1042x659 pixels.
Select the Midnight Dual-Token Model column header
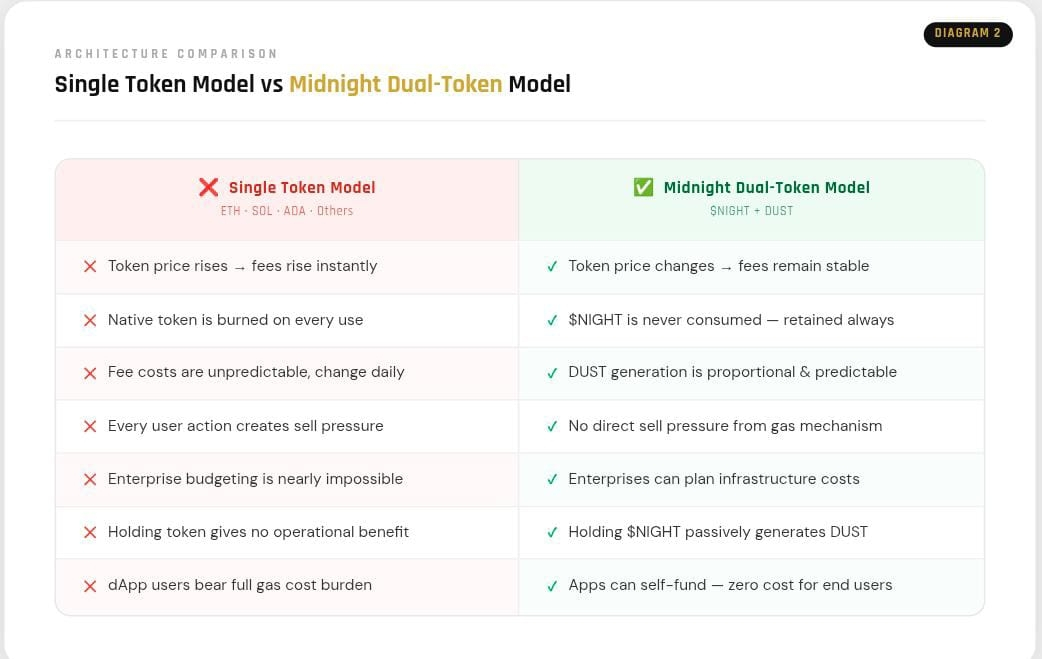coord(752,199)
